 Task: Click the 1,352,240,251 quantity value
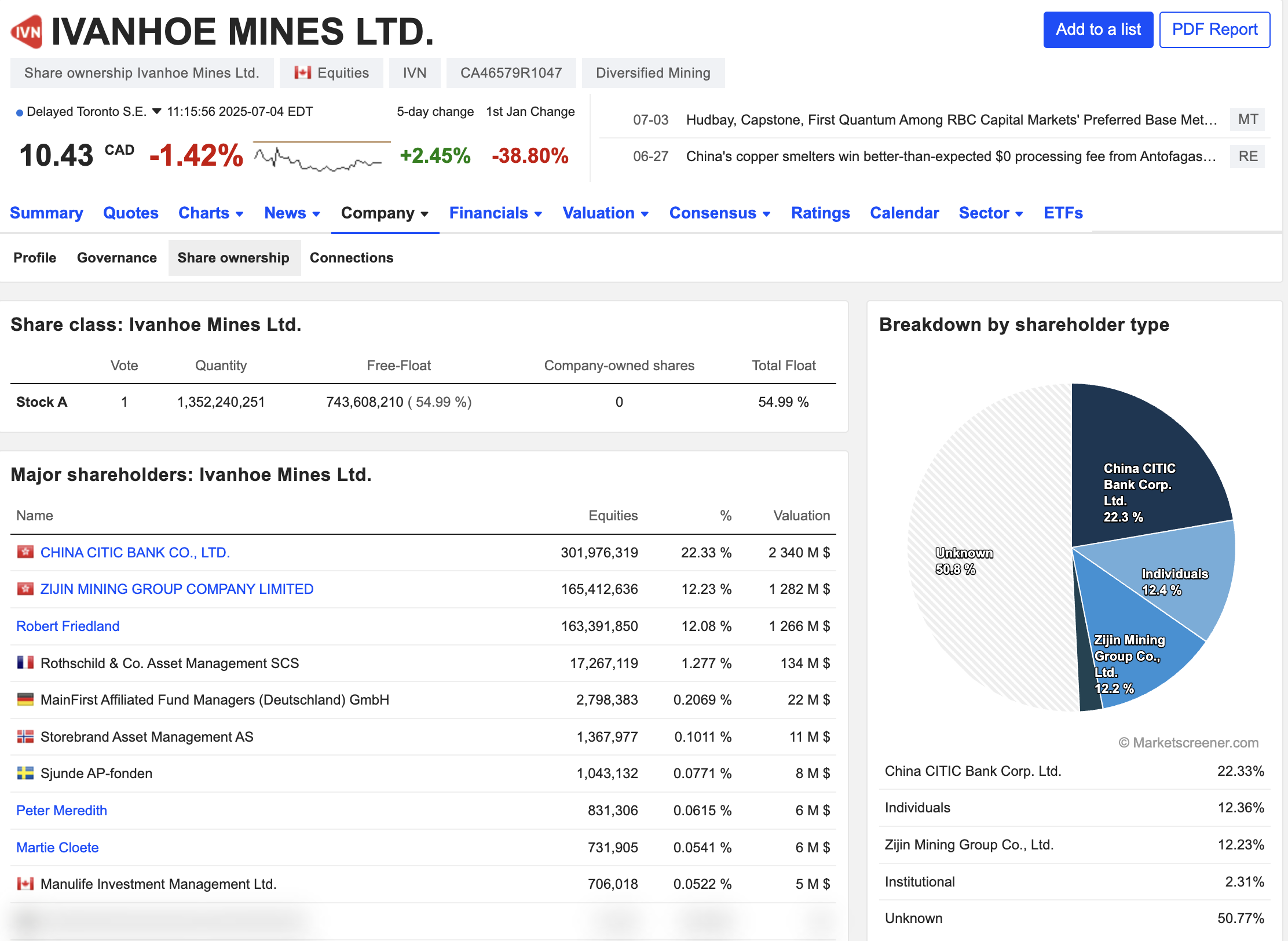tap(221, 402)
